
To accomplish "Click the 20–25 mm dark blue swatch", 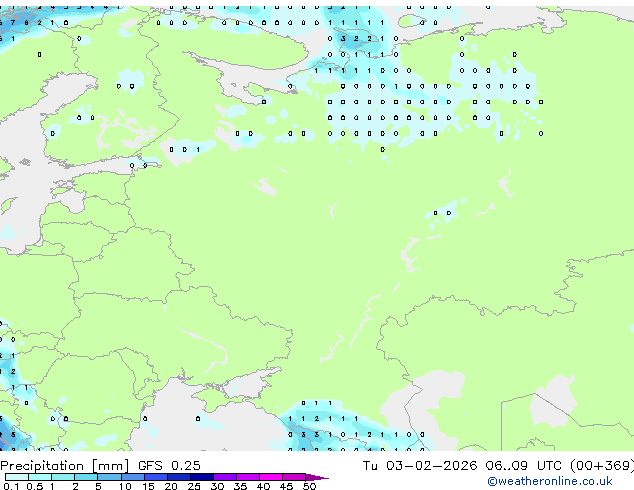I will pos(178,477).
